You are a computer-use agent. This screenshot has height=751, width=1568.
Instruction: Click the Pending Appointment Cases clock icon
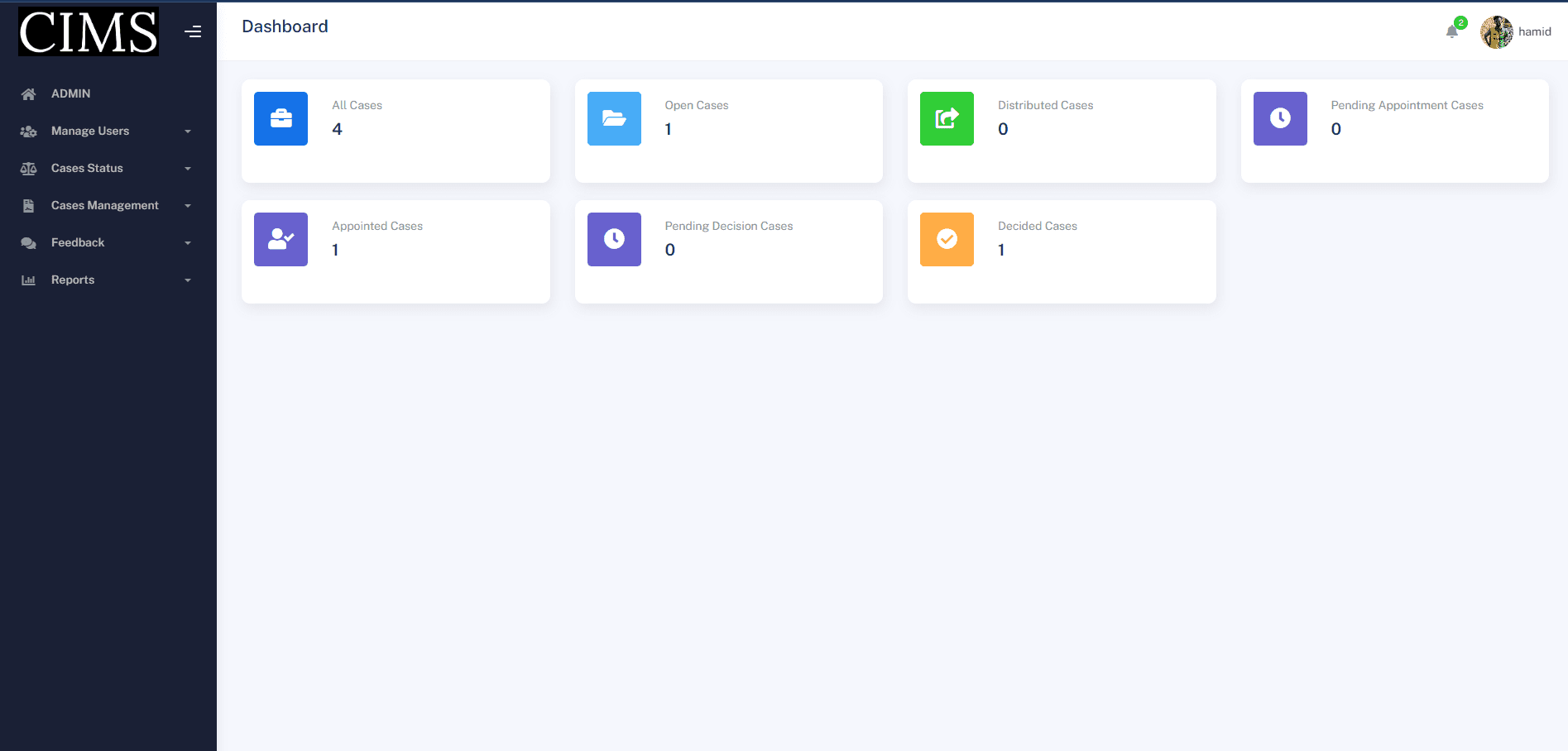pos(1280,118)
